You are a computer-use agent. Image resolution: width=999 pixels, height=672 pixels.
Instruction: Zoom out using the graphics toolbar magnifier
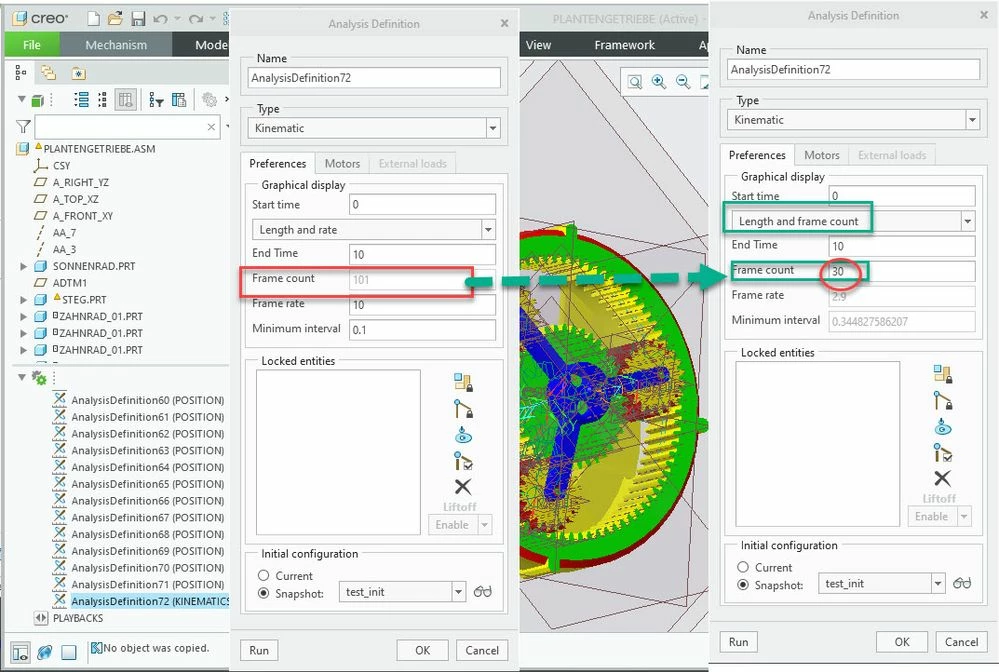[x=683, y=82]
